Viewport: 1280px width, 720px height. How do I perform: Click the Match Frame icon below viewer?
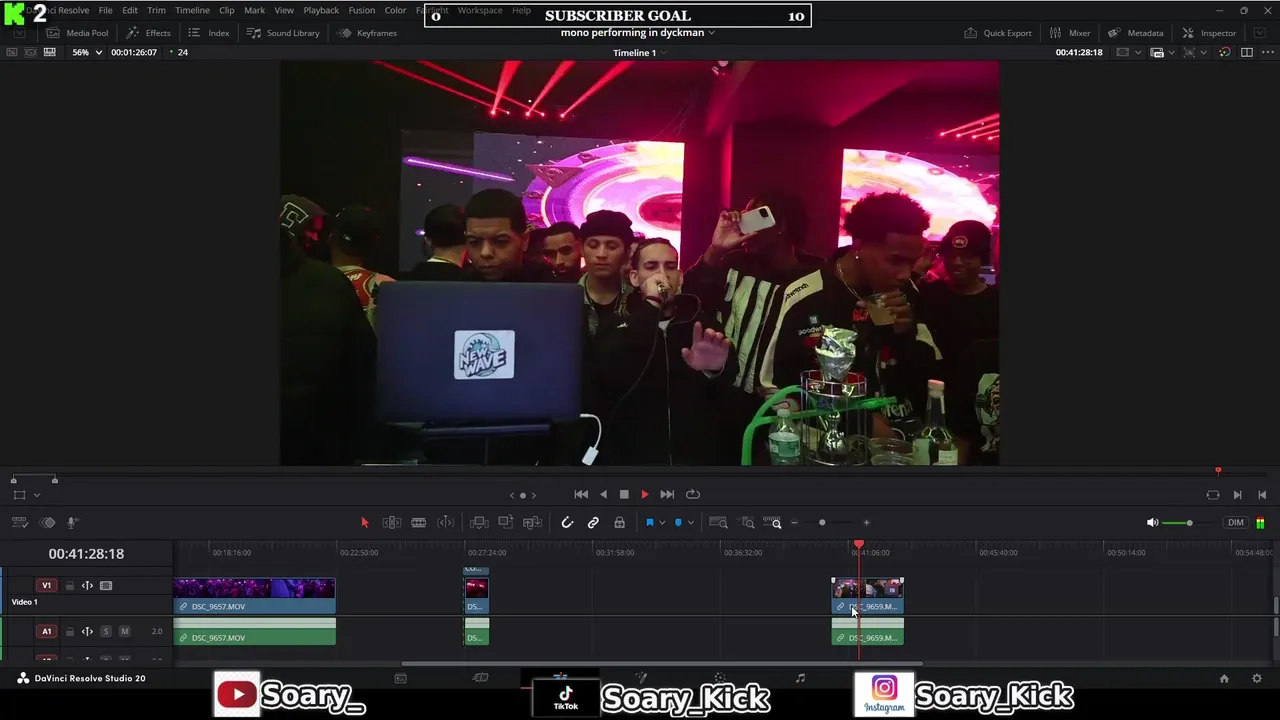point(1213,495)
